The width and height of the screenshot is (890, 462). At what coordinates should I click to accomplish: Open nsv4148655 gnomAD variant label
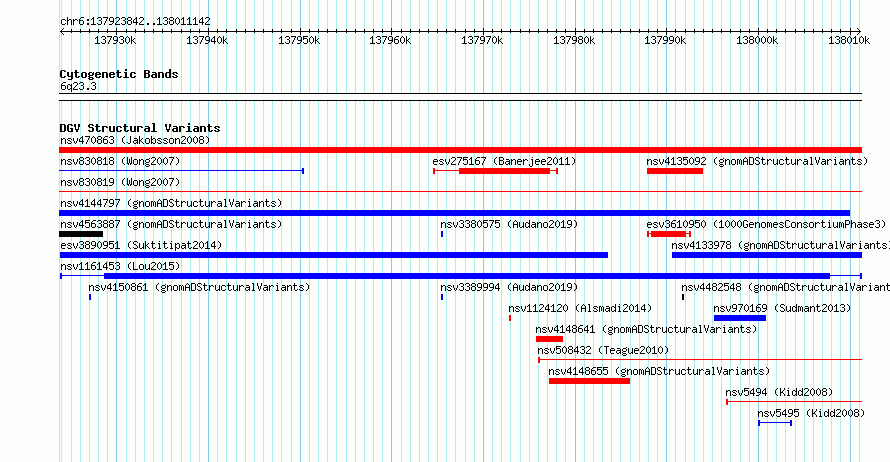(x=659, y=371)
